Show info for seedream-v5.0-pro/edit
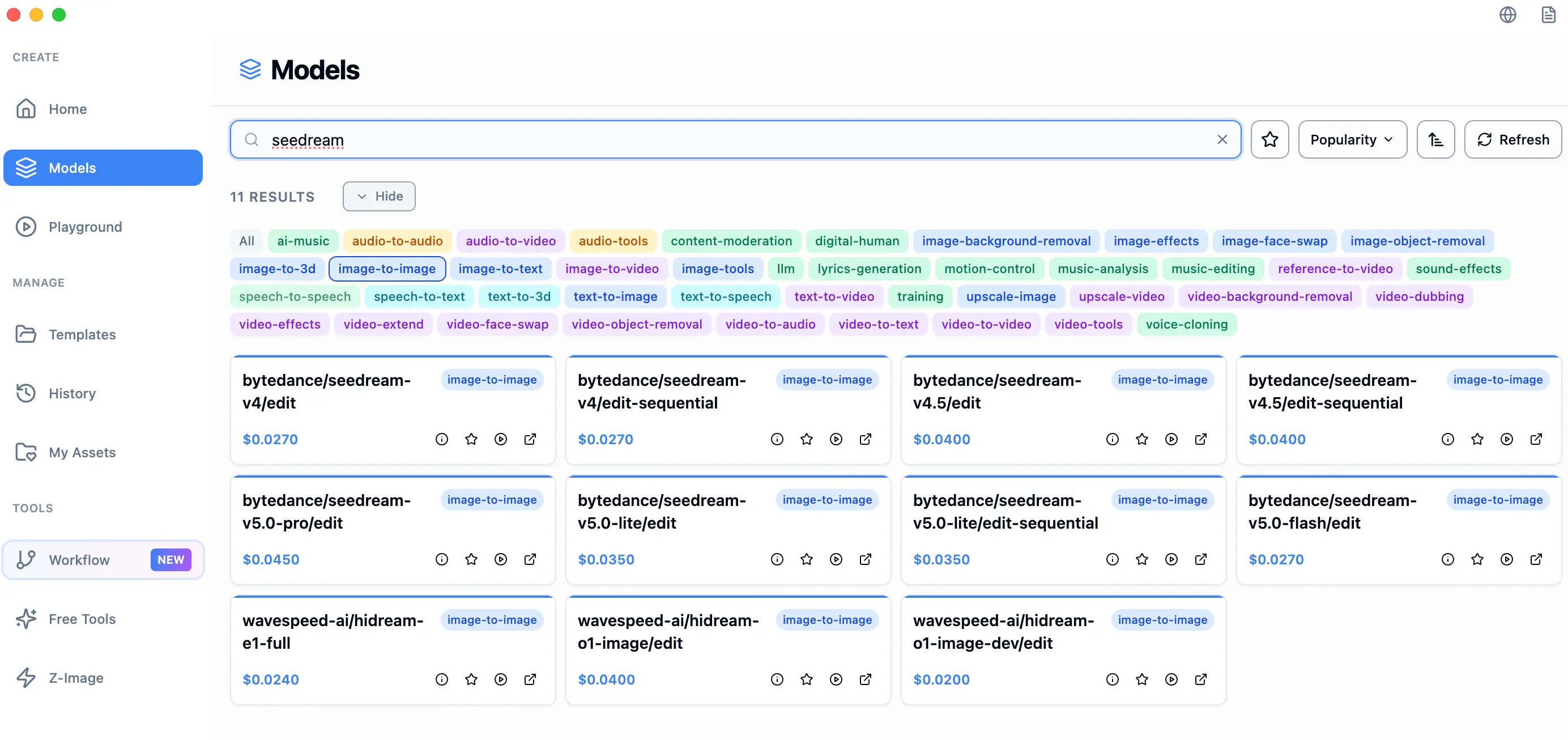 pyautogui.click(x=441, y=559)
